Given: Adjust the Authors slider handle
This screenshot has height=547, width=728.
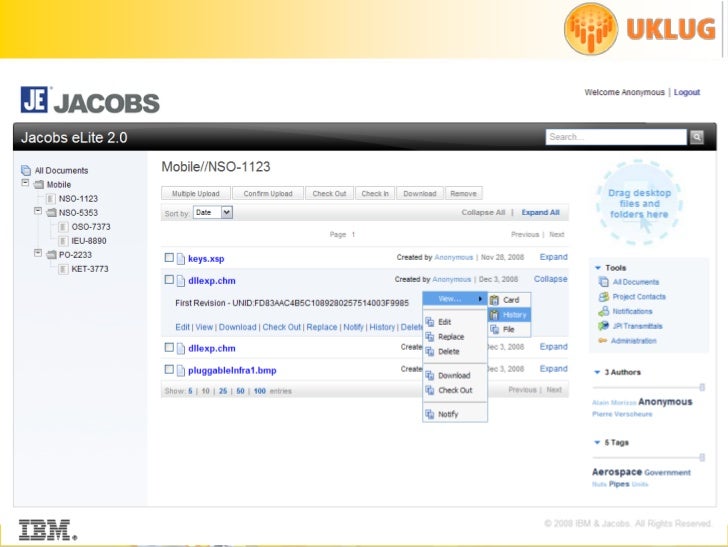Looking at the screenshot, I should pos(702,387).
